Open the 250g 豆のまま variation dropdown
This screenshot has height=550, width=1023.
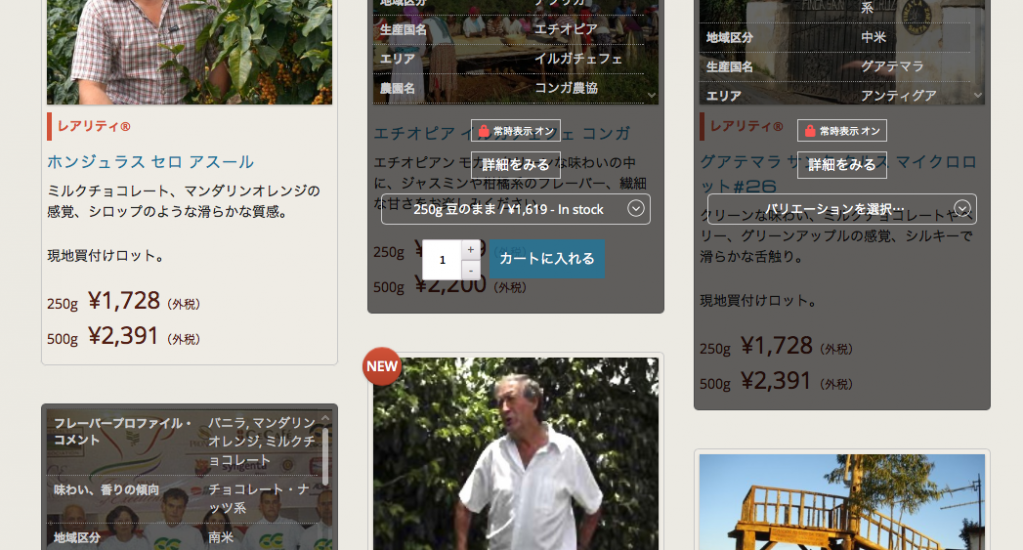tap(515, 209)
